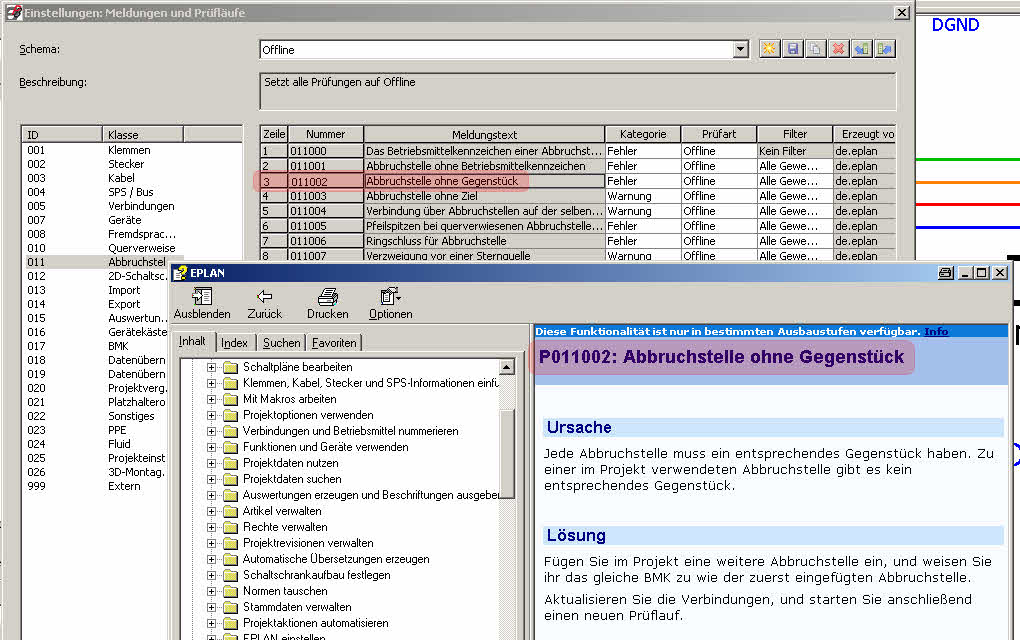Click the Kein Filter cell of message 011000
The height and width of the screenshot is (640, 1020).
tap(795, 151)
